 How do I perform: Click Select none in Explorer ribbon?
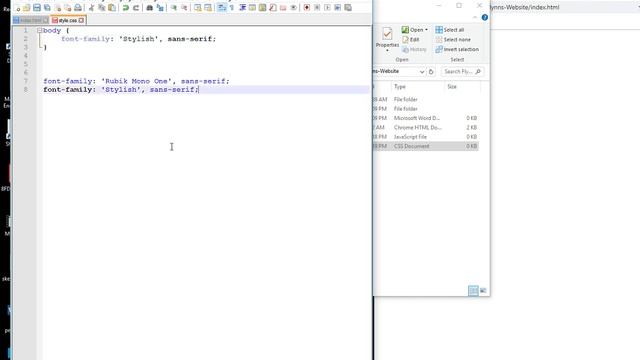point(453,40)
